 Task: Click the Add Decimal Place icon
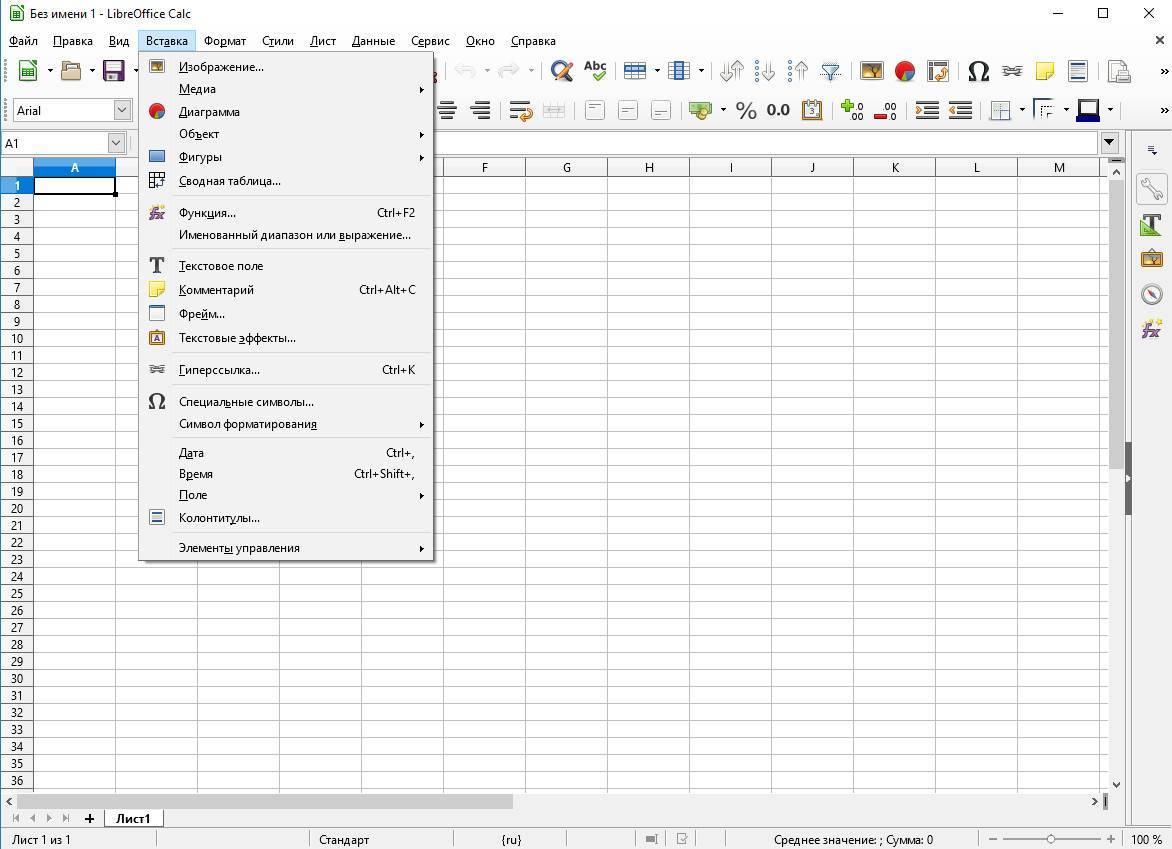(852, 110)
